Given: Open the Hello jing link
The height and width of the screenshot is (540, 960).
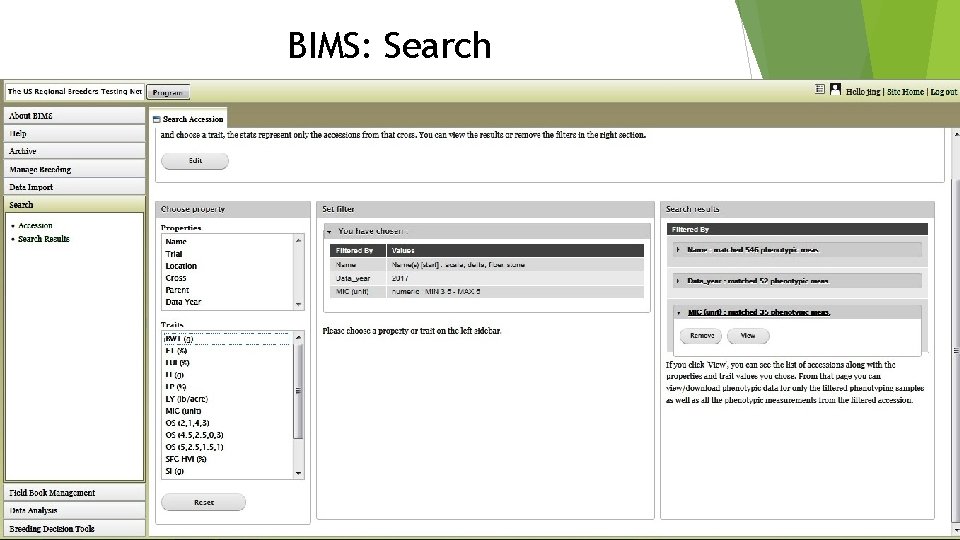Looking at the screenshot, I should tap(863, 92).
